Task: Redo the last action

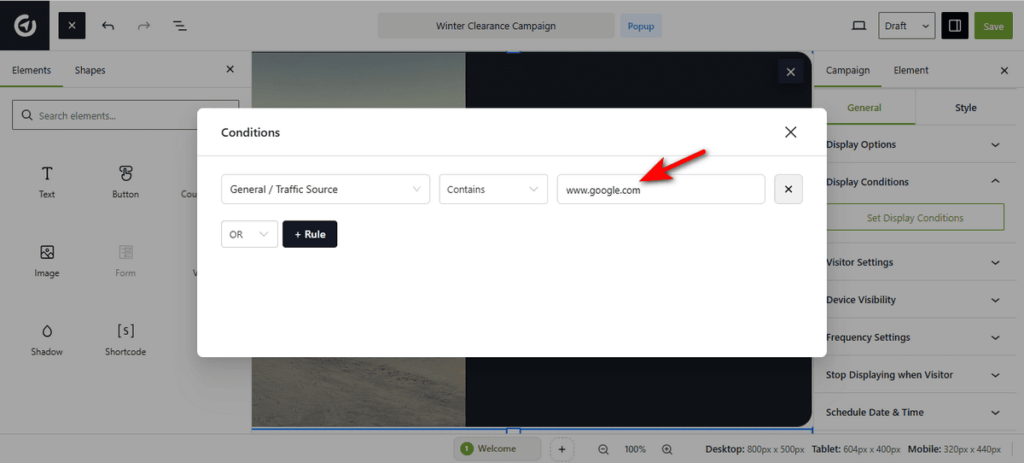Action: [x=144, y=26]
